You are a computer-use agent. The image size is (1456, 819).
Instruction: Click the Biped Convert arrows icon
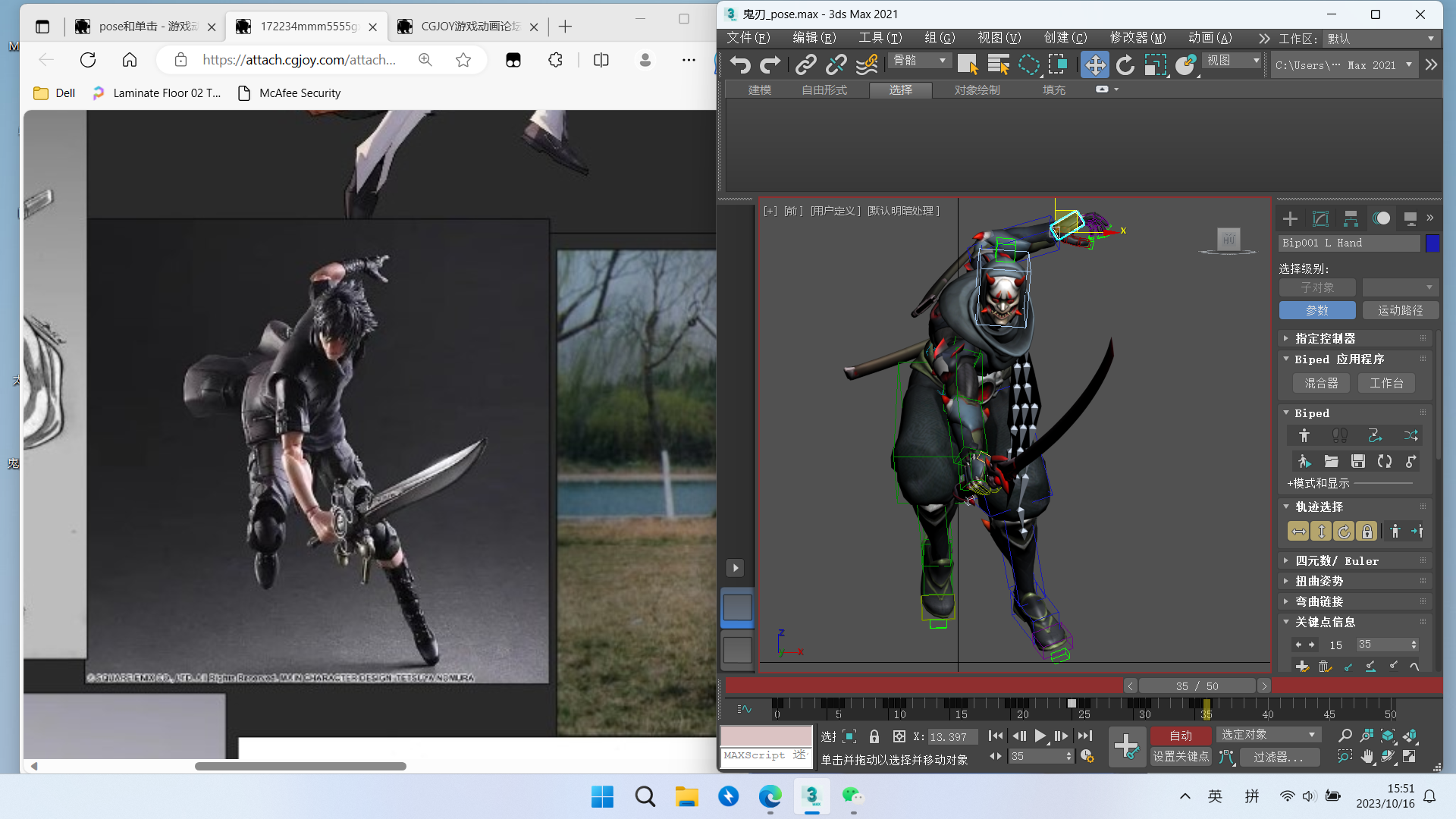tap(1385, 461)
